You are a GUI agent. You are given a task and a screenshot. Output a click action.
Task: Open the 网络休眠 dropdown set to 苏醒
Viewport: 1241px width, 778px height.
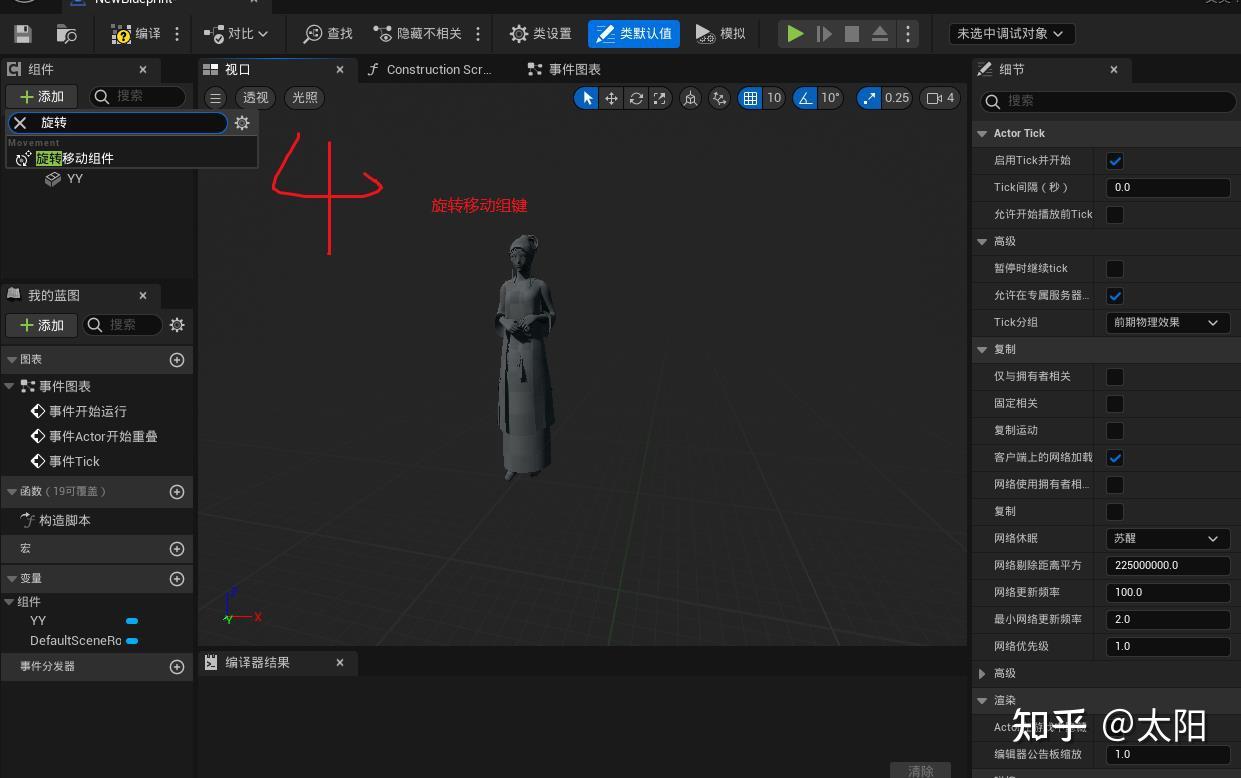1167,538
